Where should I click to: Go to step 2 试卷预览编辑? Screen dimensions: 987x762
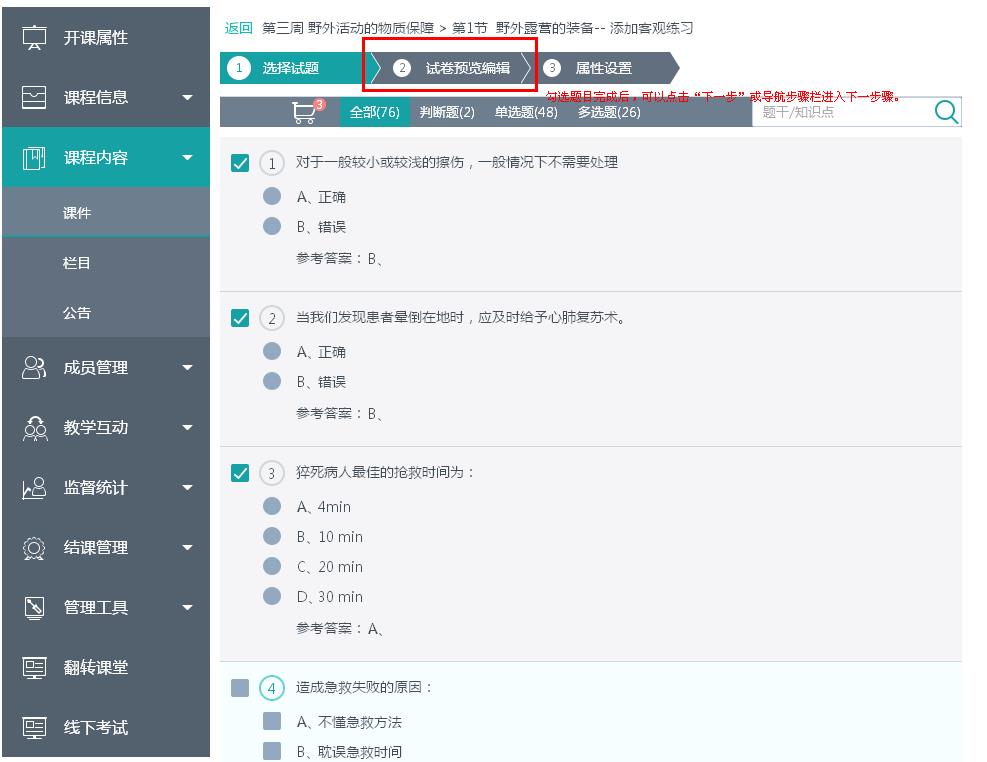click(456, 68)
